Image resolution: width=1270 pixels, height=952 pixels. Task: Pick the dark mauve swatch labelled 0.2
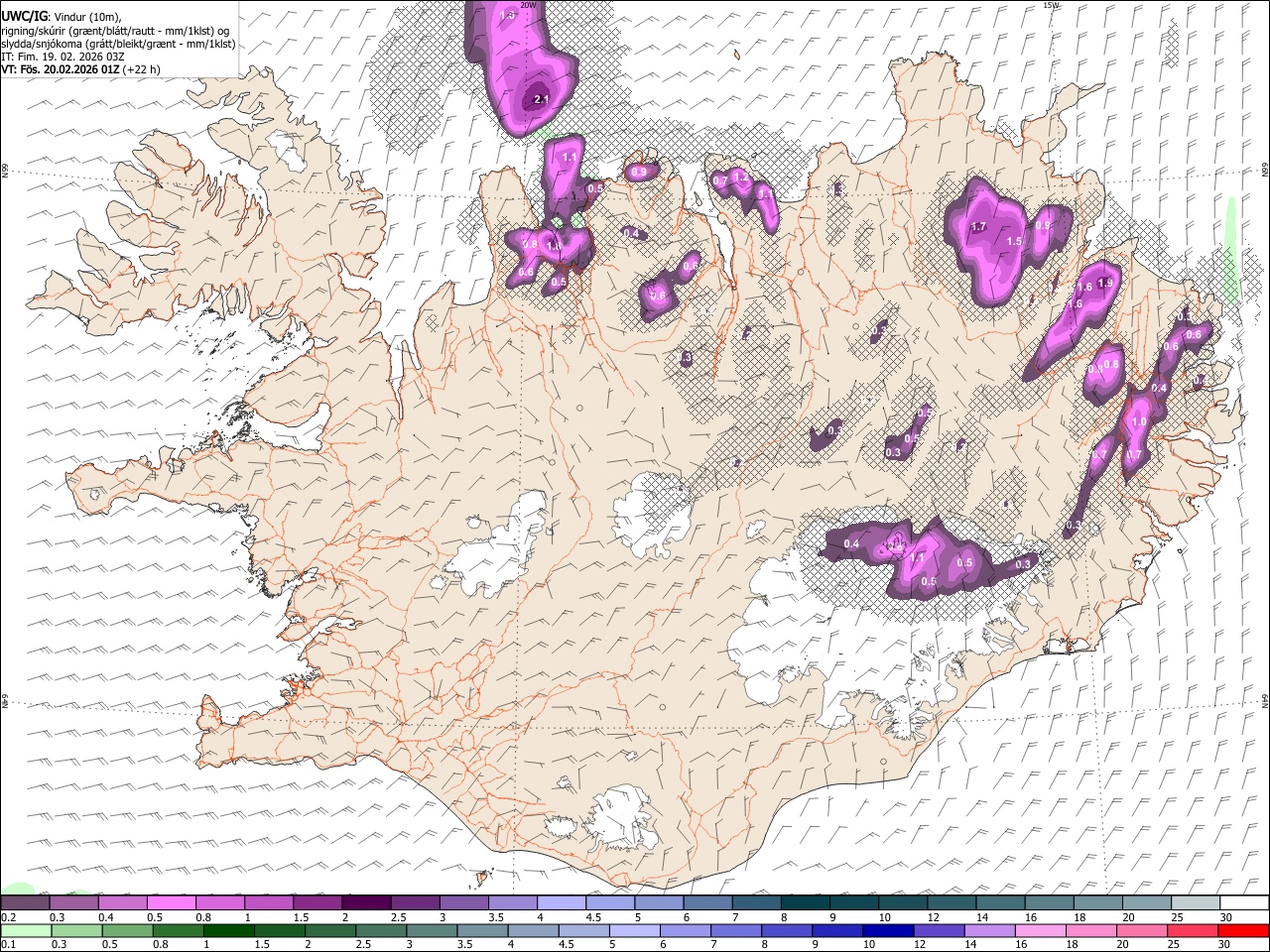click(x=26, y=902)
